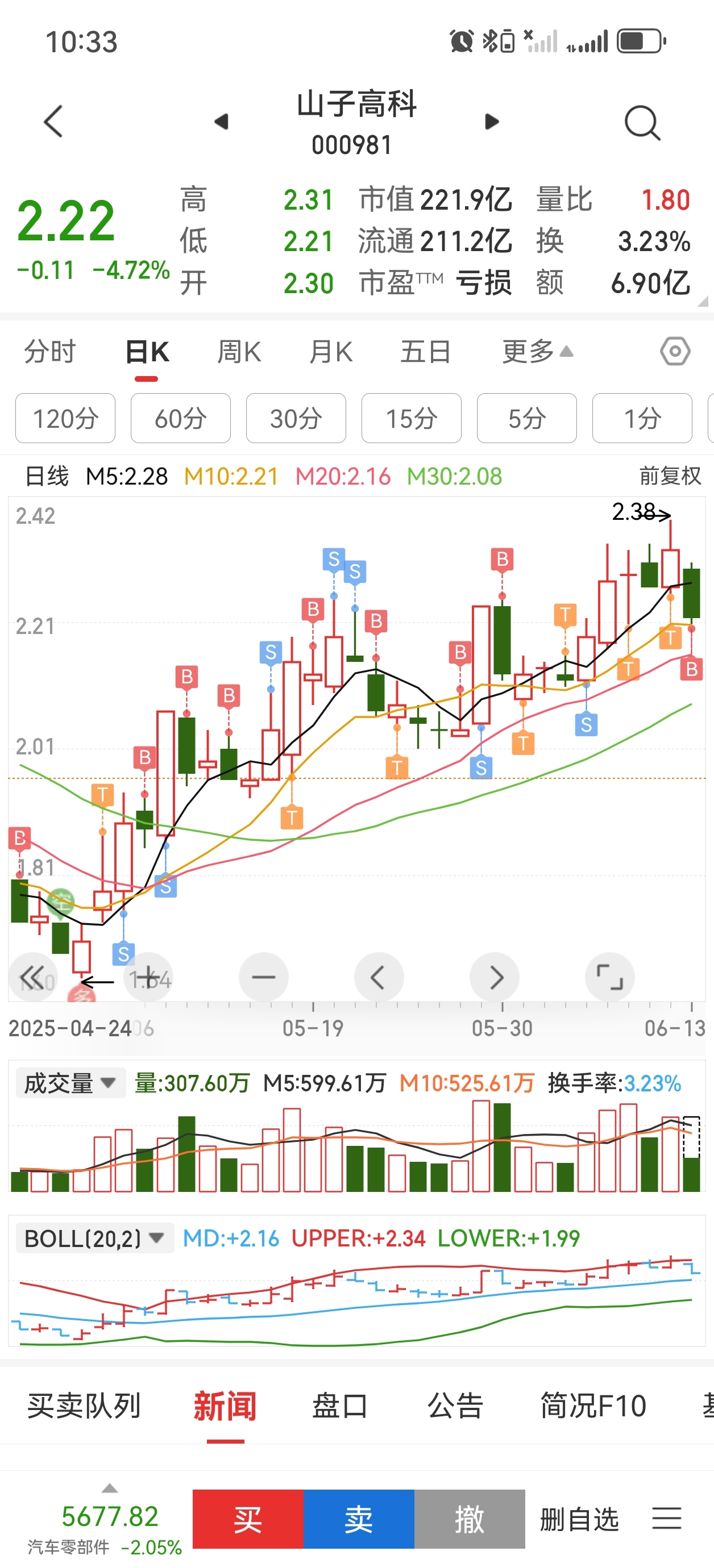
Task: Jump chart to earliest with double arrow
Action: tap(32, 977)
